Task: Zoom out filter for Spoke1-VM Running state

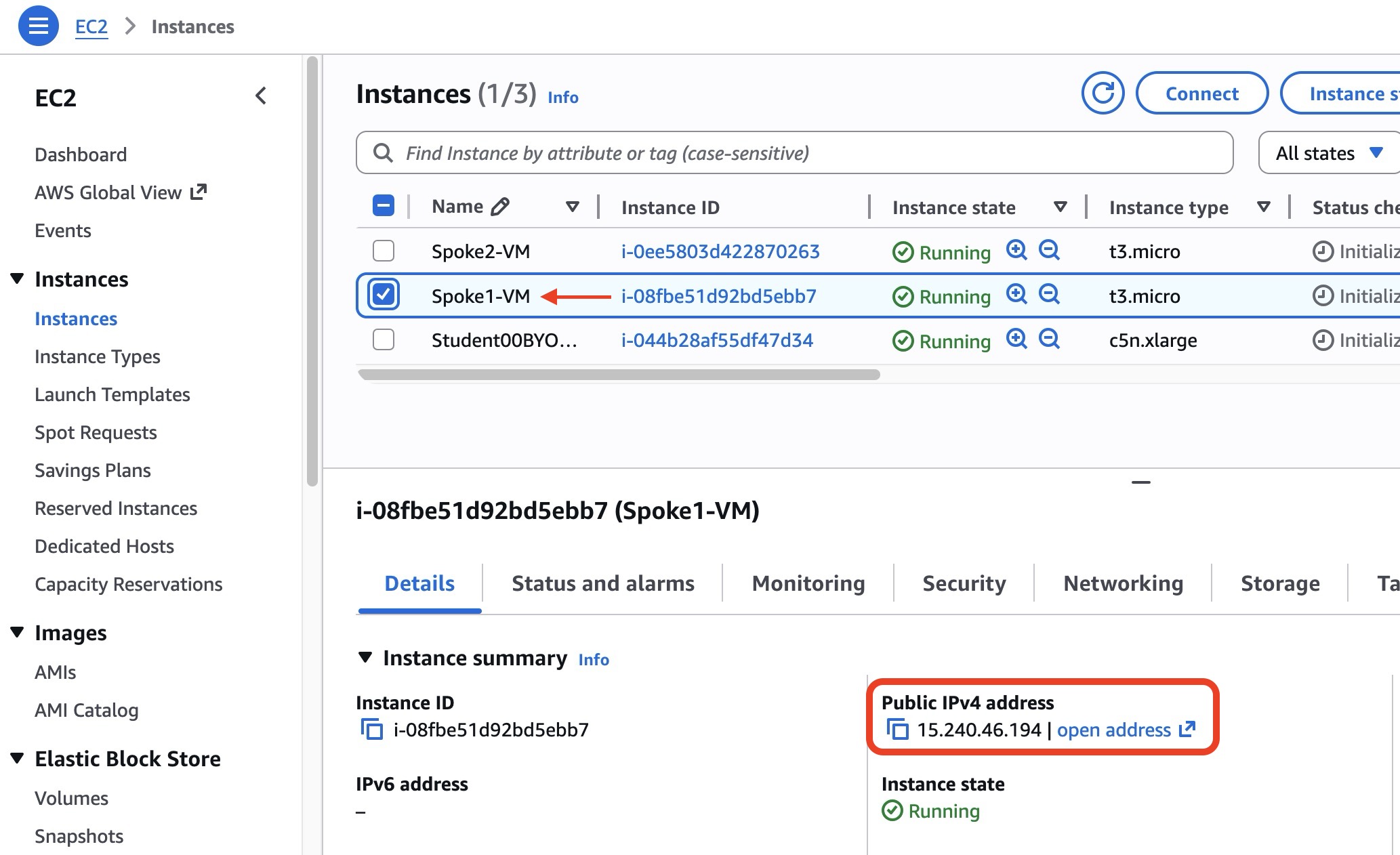Action: click(x=1049, y=295)
